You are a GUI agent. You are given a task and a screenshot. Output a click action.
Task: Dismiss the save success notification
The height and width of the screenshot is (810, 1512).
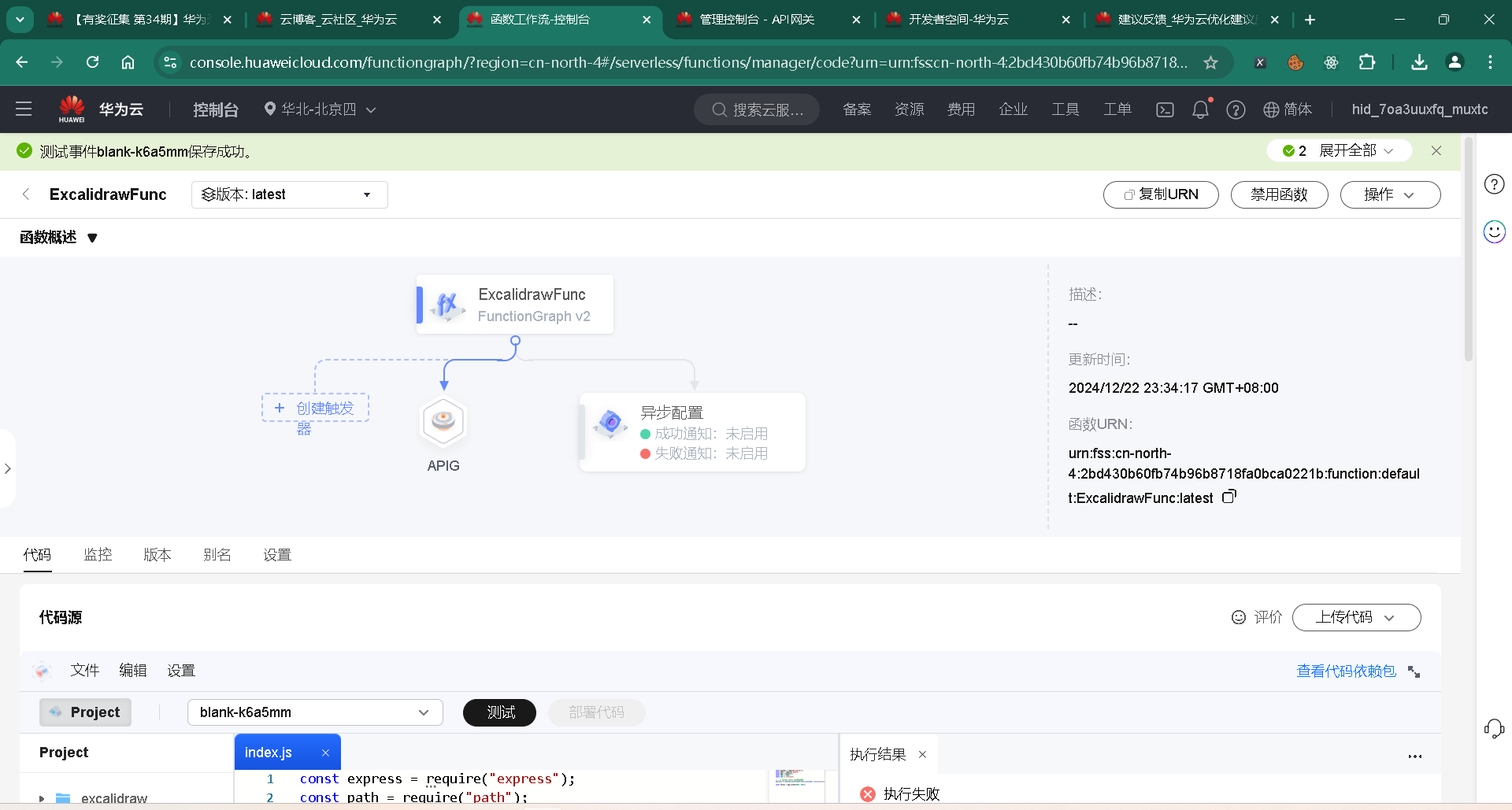[x=1436, y=151]
